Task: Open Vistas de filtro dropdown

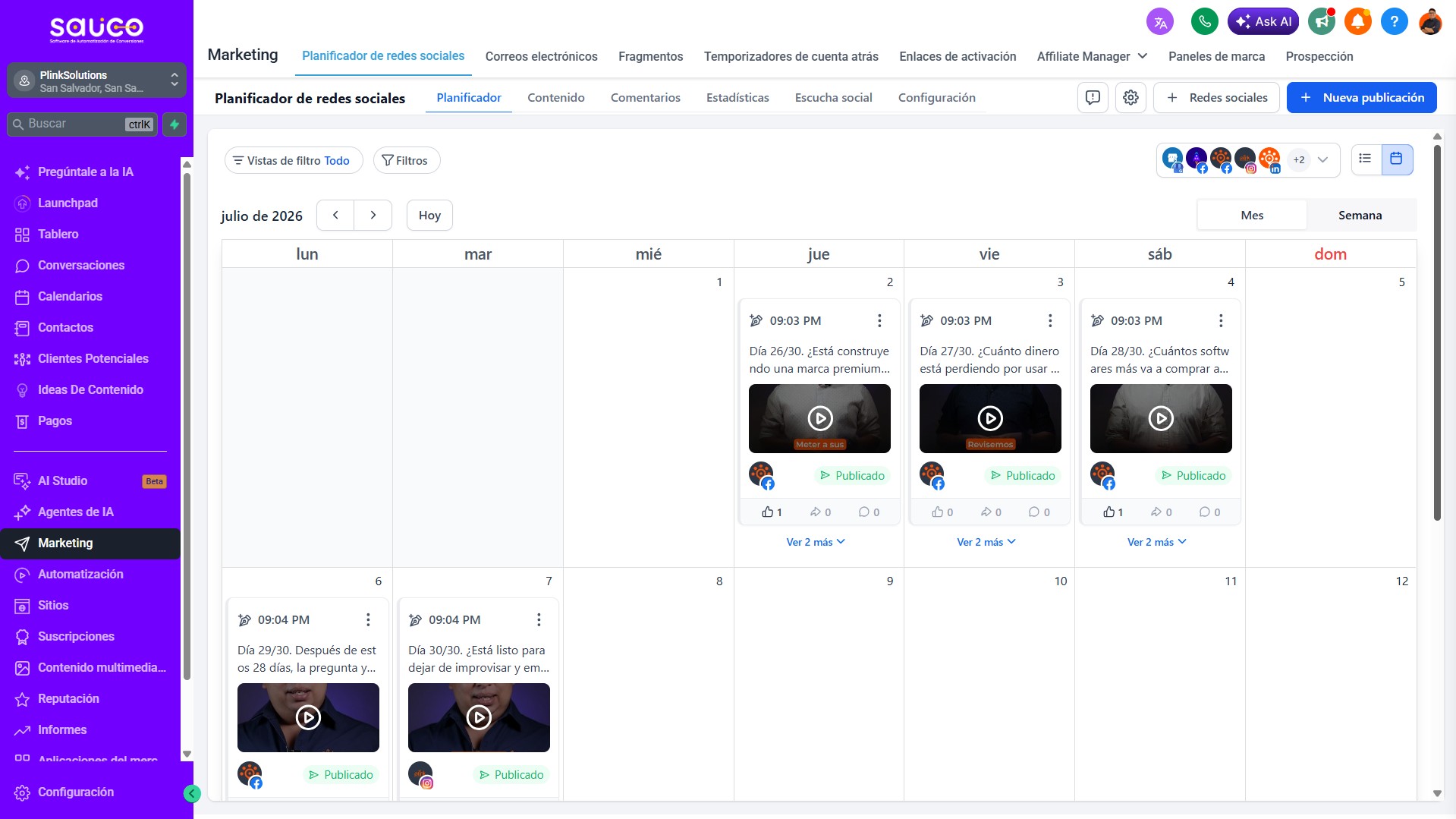Action: pos(294,160)
